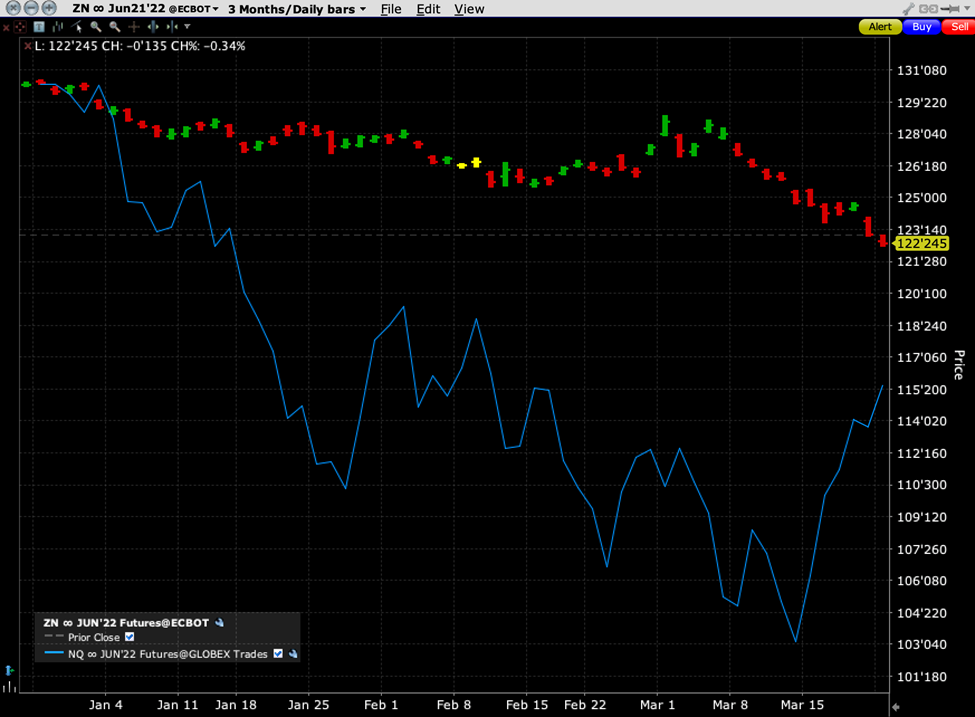Click the wrench icon beside NQ Futures legend
This screenshot has width=975, height=717.
coord(294,654)
